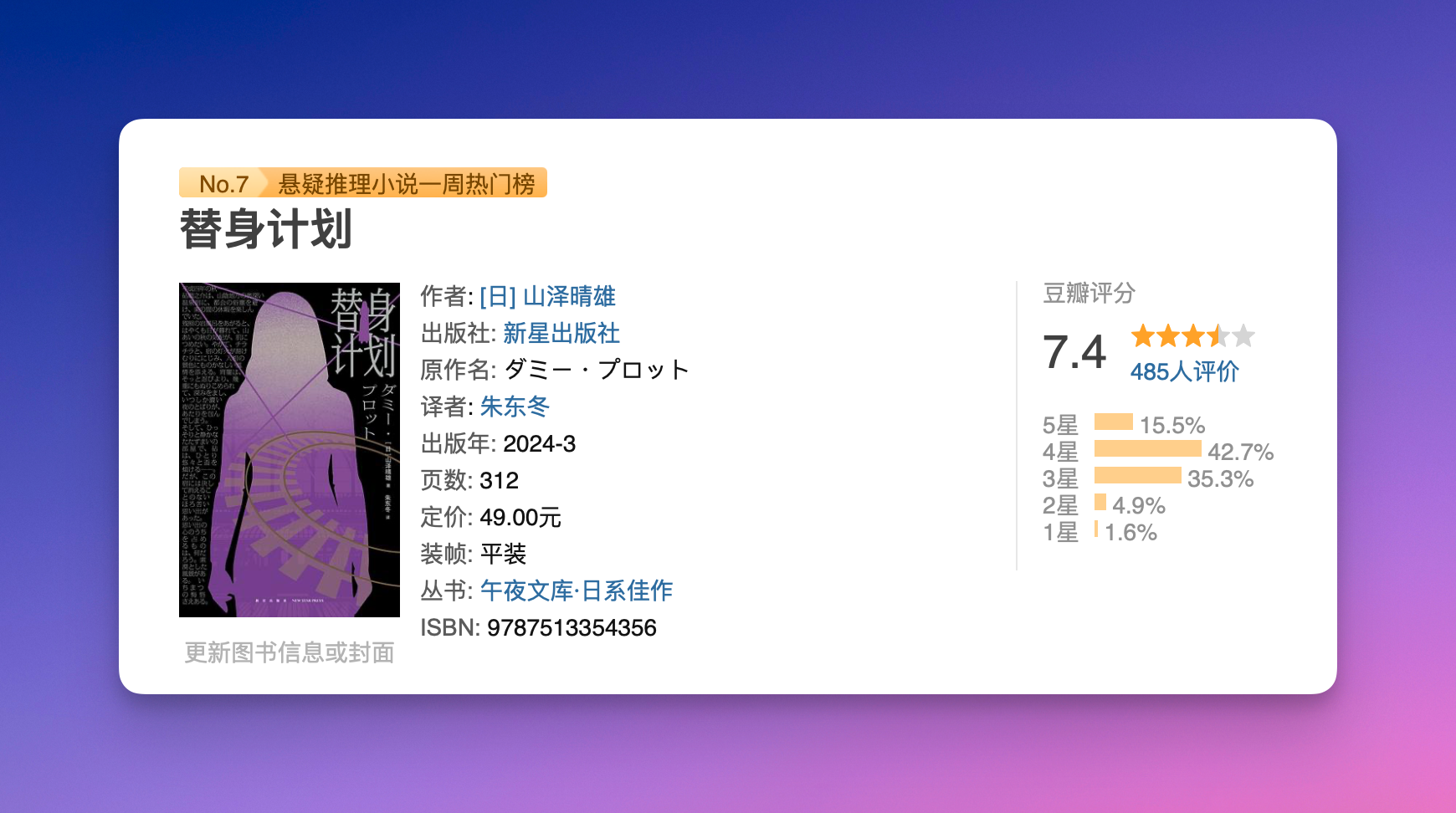Click ISBN number 9787513354356
Image resolution: width=1456 pixels, height=813 pixels.
tap(572, 627)
